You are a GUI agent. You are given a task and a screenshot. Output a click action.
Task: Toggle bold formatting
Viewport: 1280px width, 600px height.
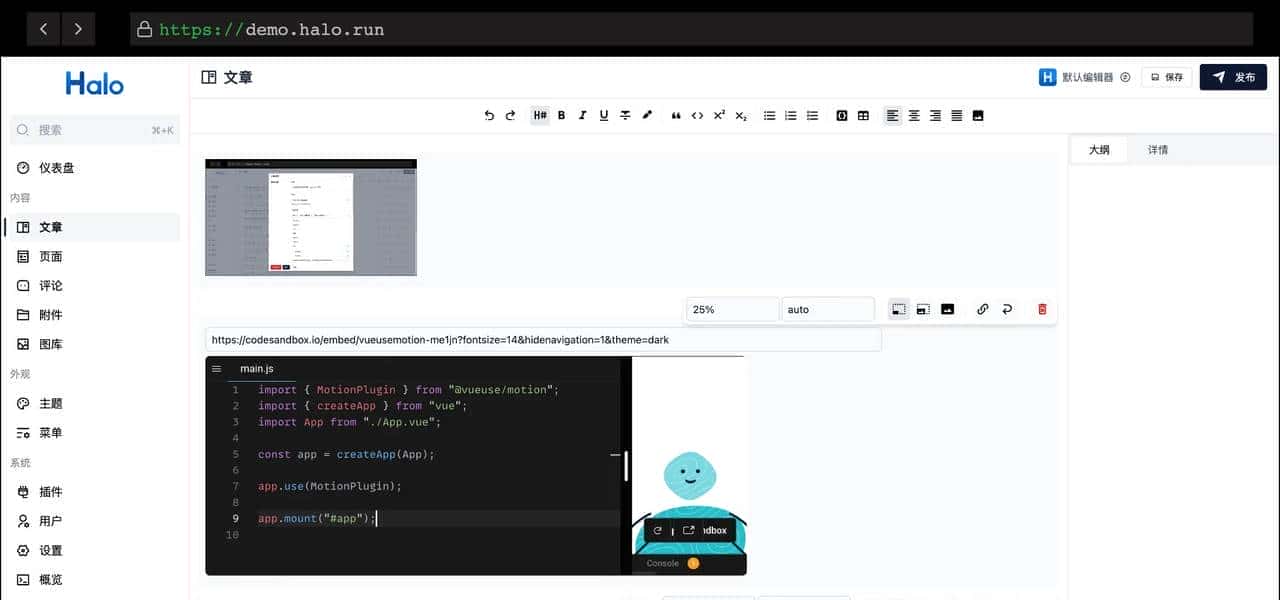pyautogui.click(x=561, y=116)
